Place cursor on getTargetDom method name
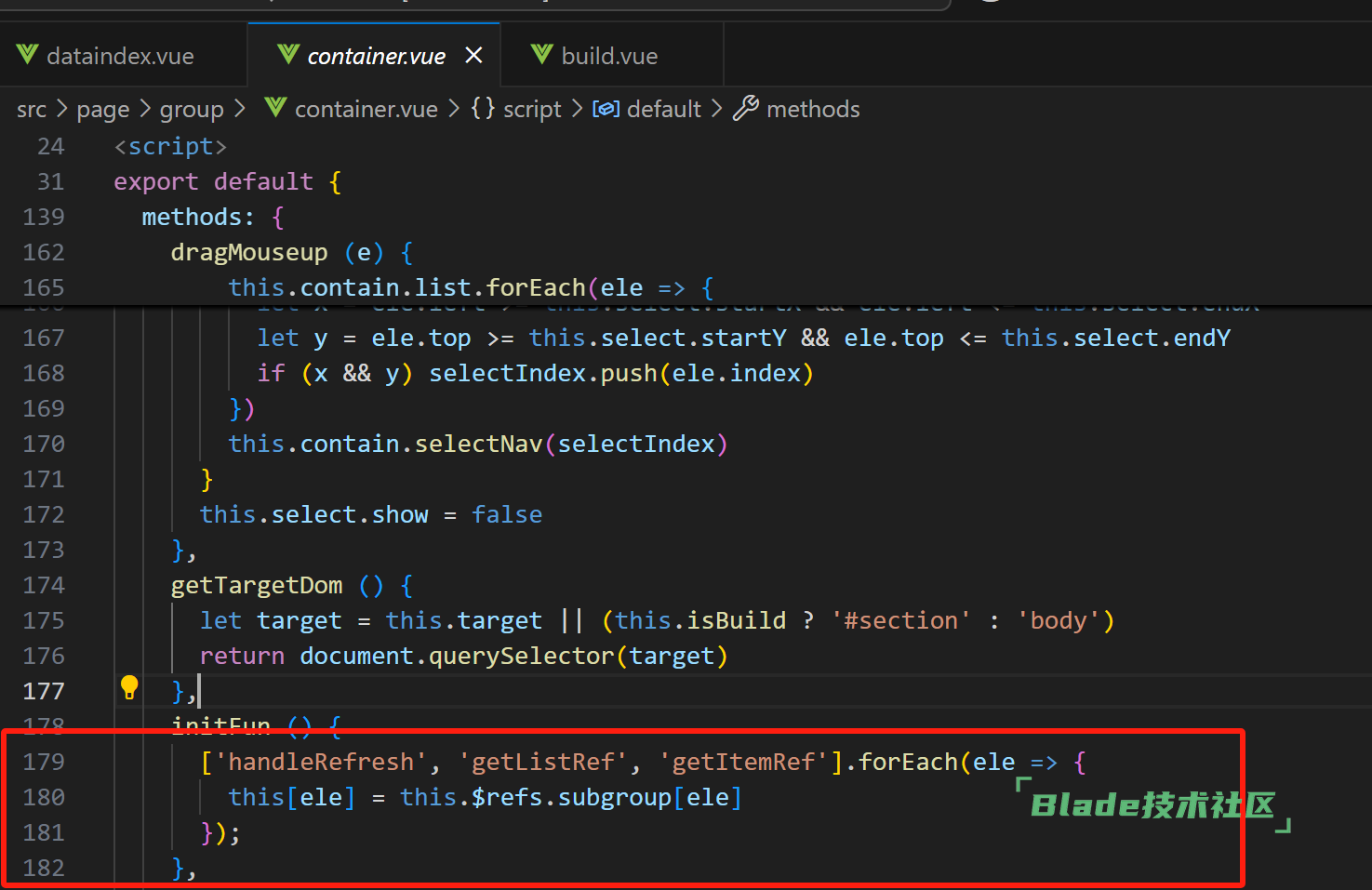Image resolution: width=1372 pixels, height=890 pixels. point(257,586)
